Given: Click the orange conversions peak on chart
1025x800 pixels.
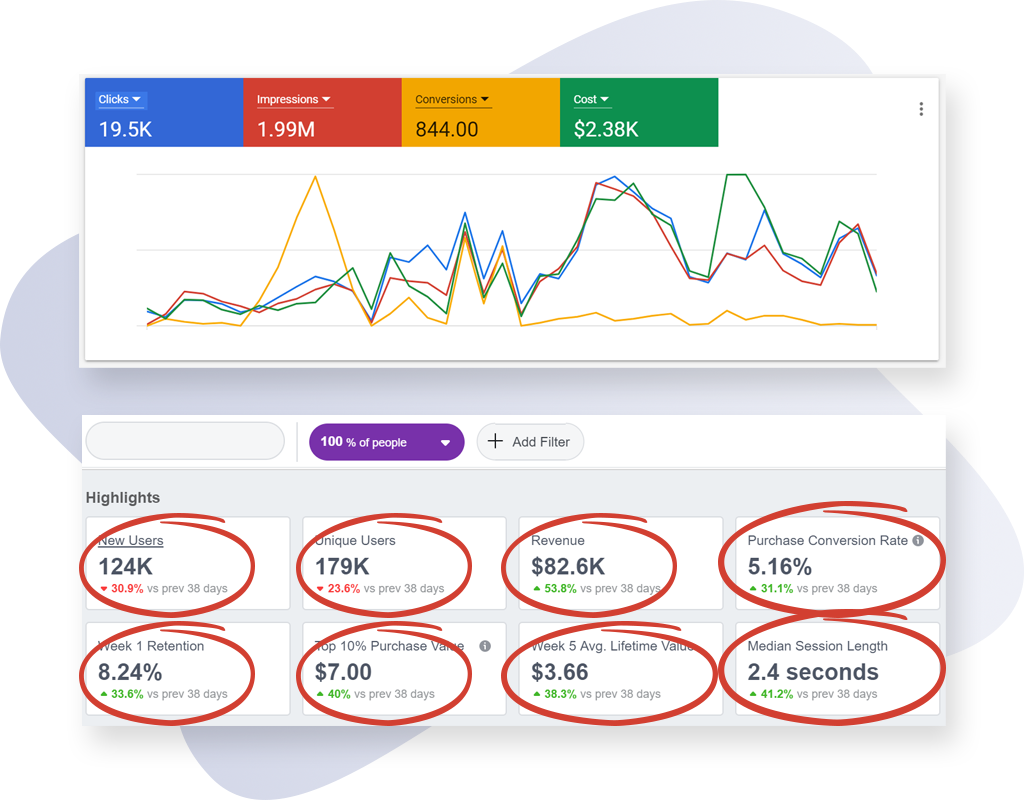Looking at the screenshot, I should click(x=315, y=176).
